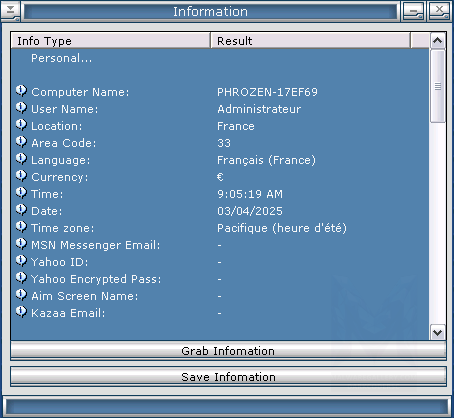Select the Personal... category row

click(220, 58)
